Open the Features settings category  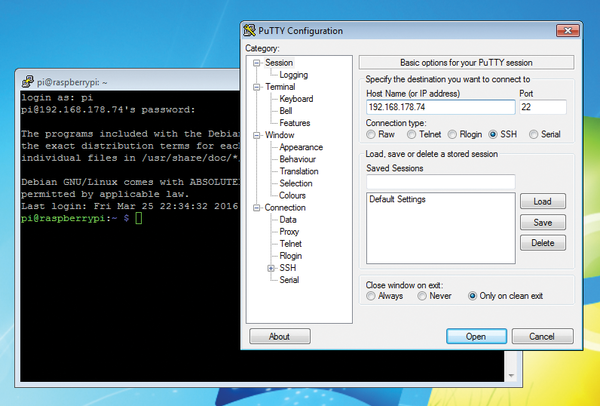tap(295, 123)
